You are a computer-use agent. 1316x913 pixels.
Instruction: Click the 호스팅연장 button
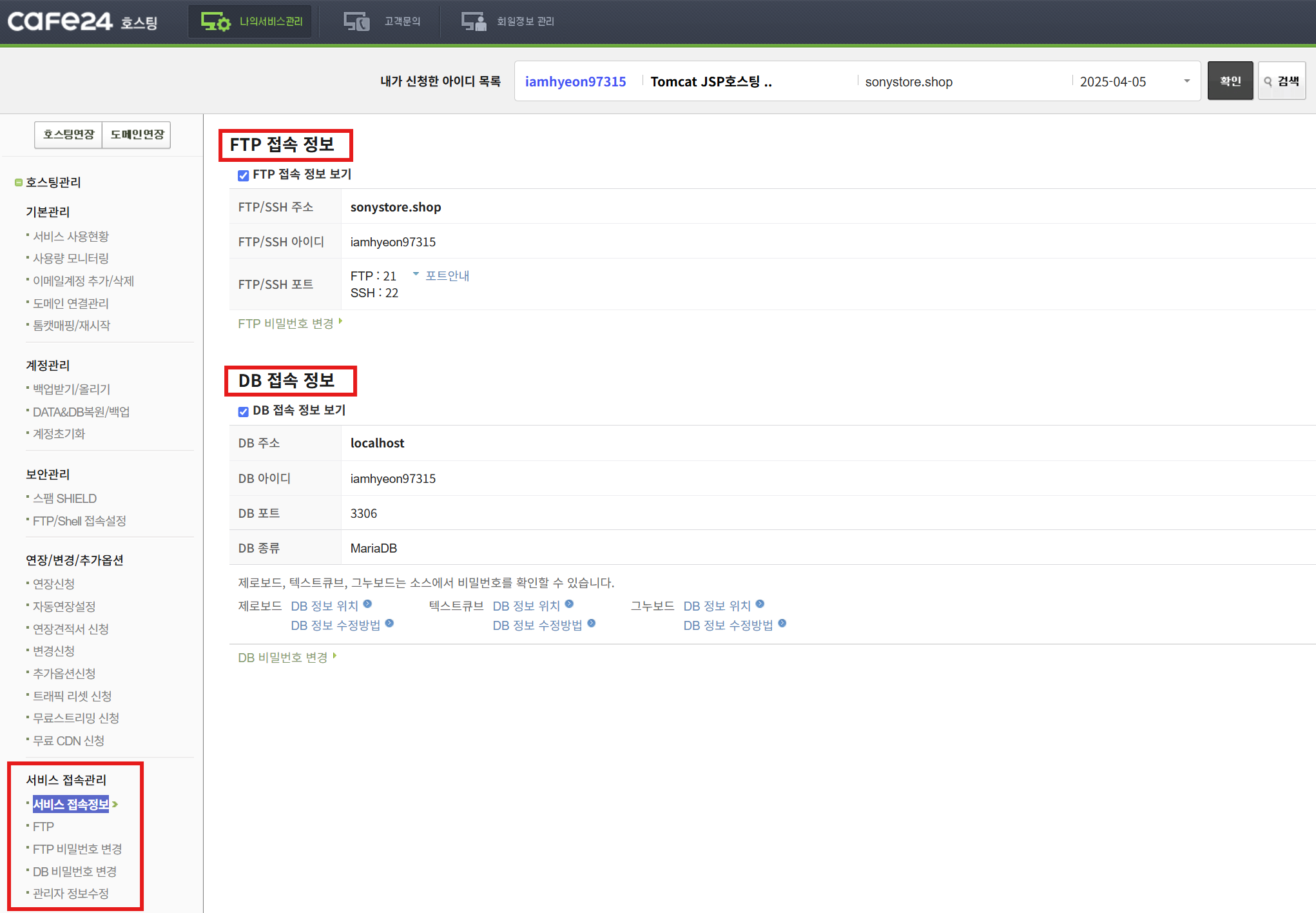pos(68,135)
